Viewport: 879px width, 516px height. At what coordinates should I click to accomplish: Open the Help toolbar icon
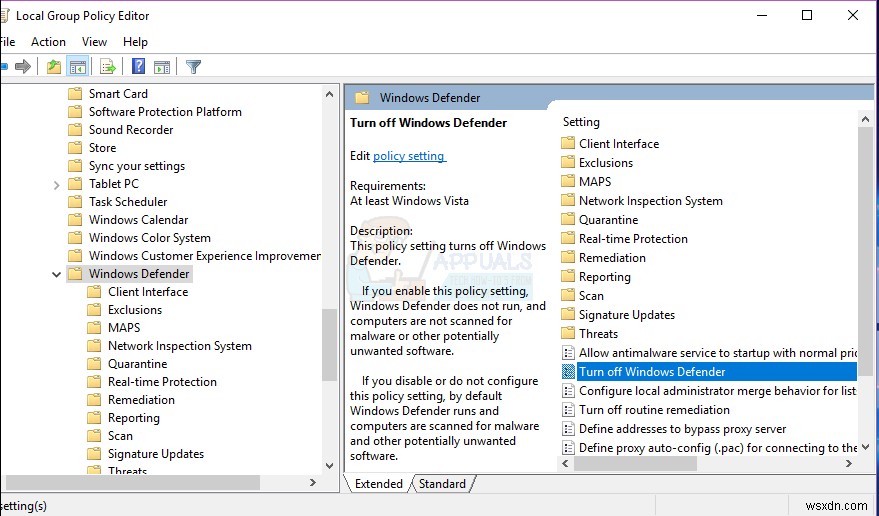138,66
